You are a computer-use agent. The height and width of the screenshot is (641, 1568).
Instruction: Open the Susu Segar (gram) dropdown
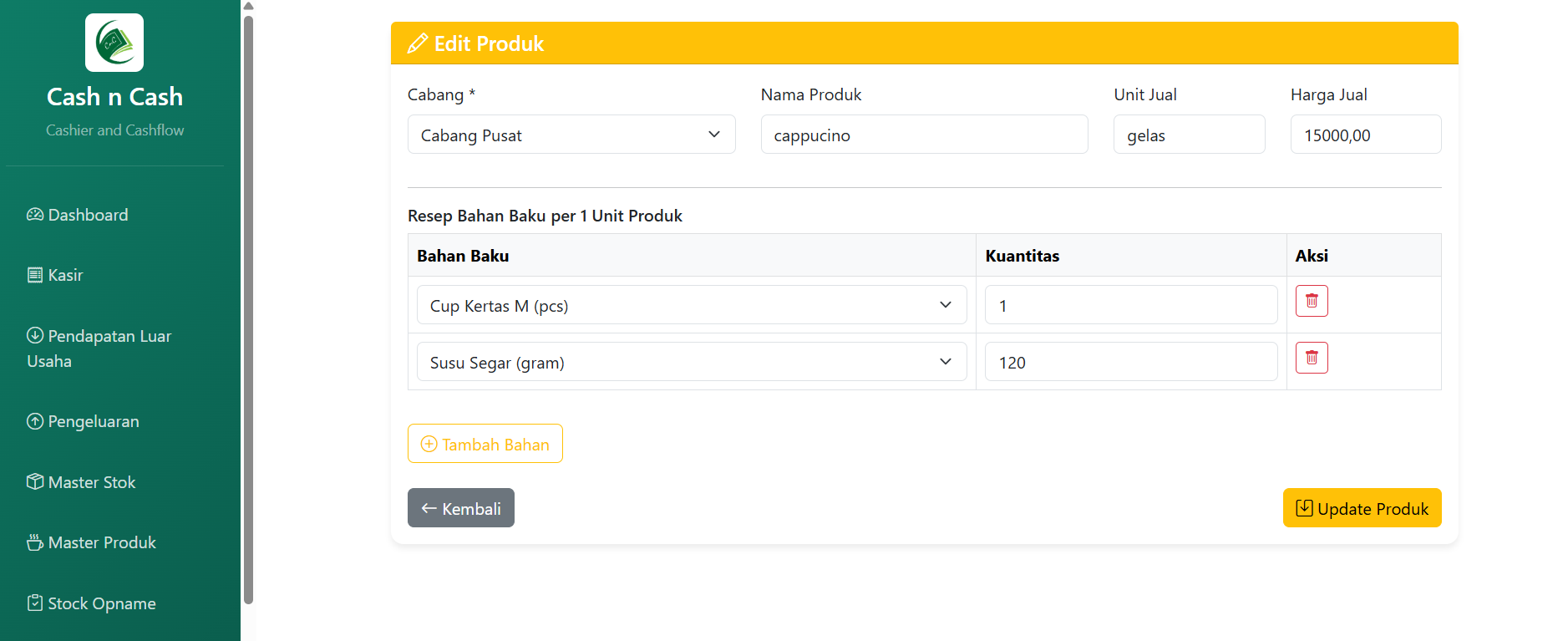(x=692, y=362)
